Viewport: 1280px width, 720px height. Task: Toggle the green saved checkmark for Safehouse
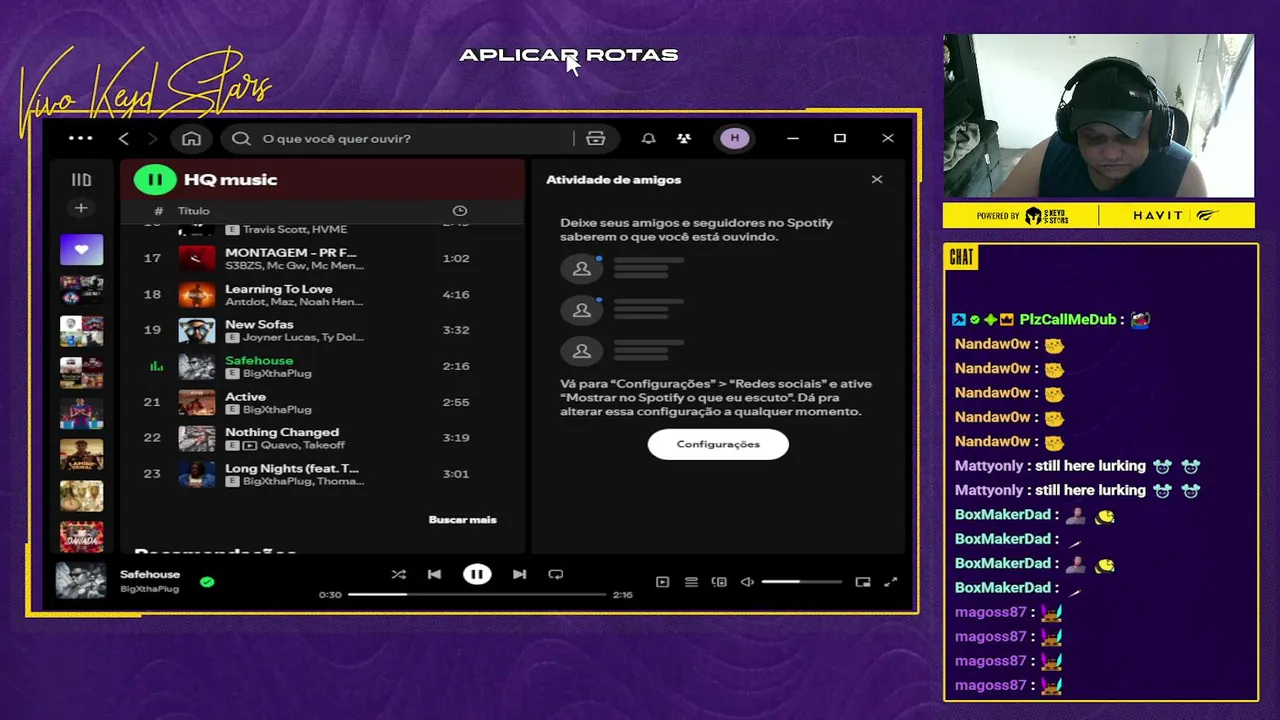[x=207, y=581]
